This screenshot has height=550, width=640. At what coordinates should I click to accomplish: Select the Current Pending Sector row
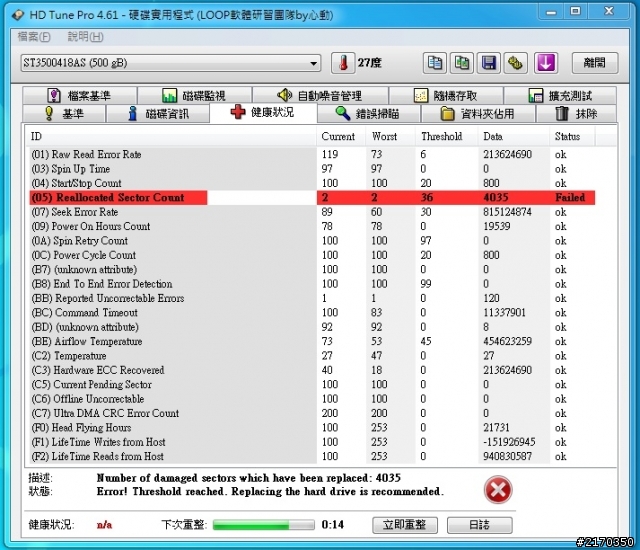(x=312, y=384)
